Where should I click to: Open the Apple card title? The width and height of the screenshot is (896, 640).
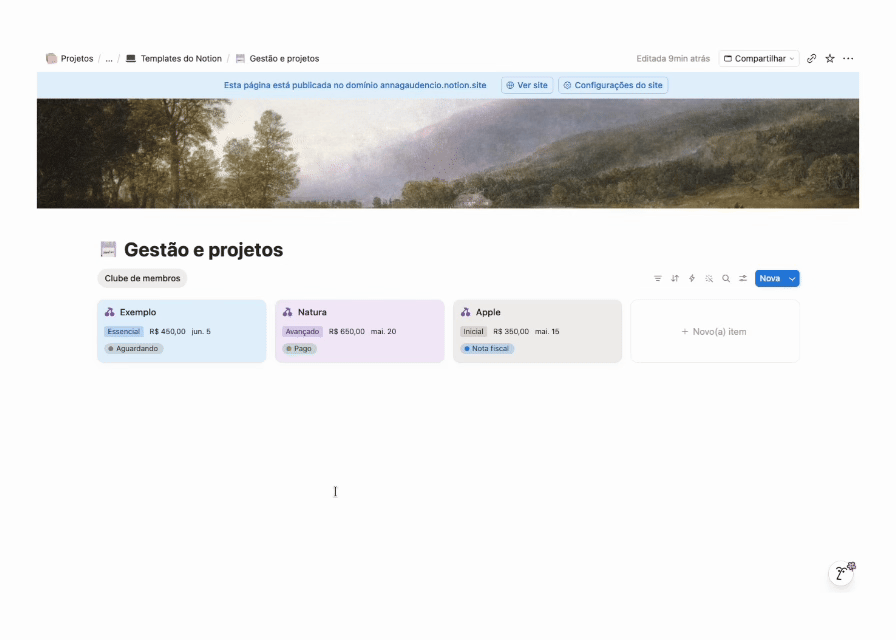point(488,312)
